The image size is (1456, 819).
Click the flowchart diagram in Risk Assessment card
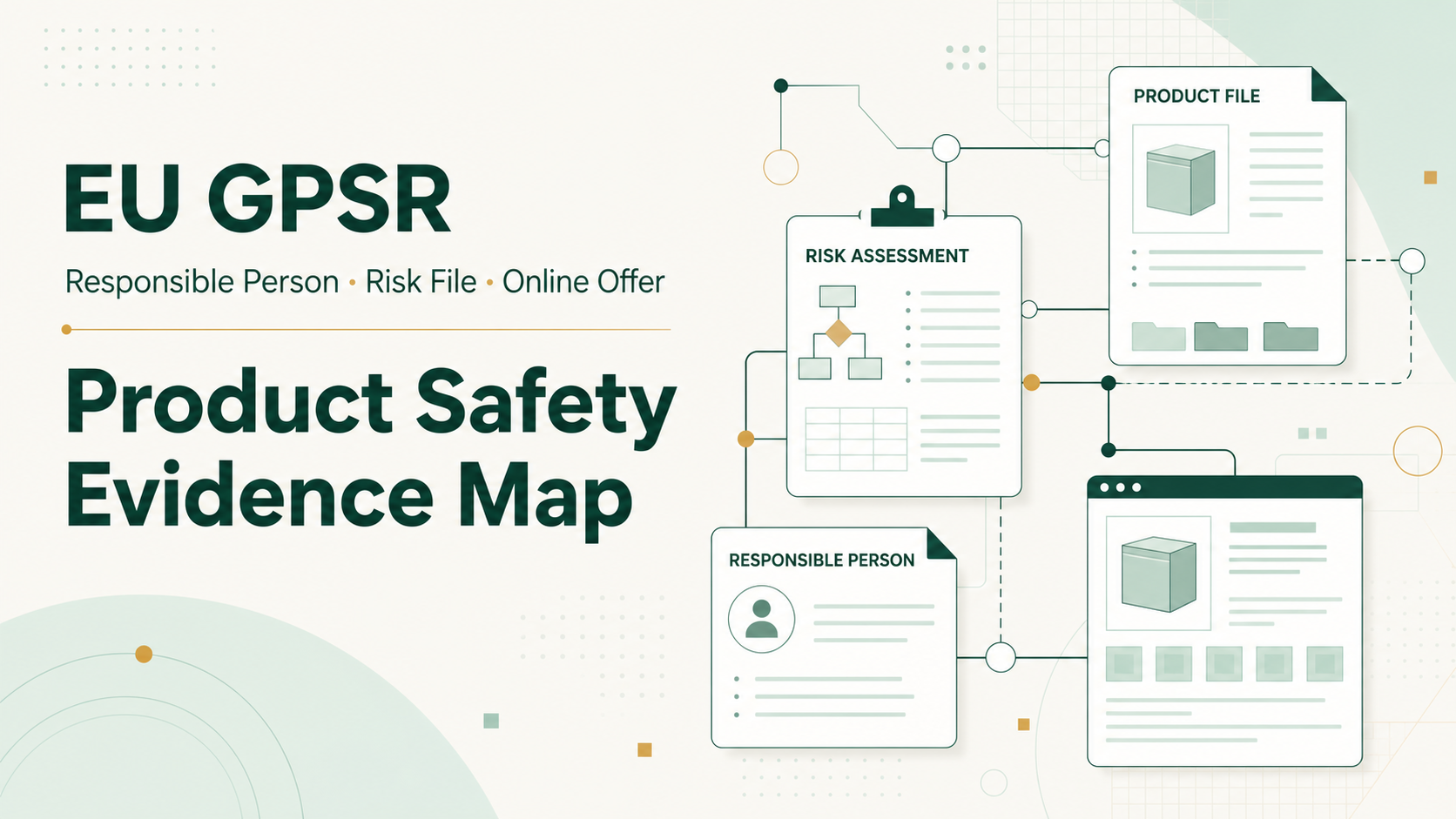point(839,332)
